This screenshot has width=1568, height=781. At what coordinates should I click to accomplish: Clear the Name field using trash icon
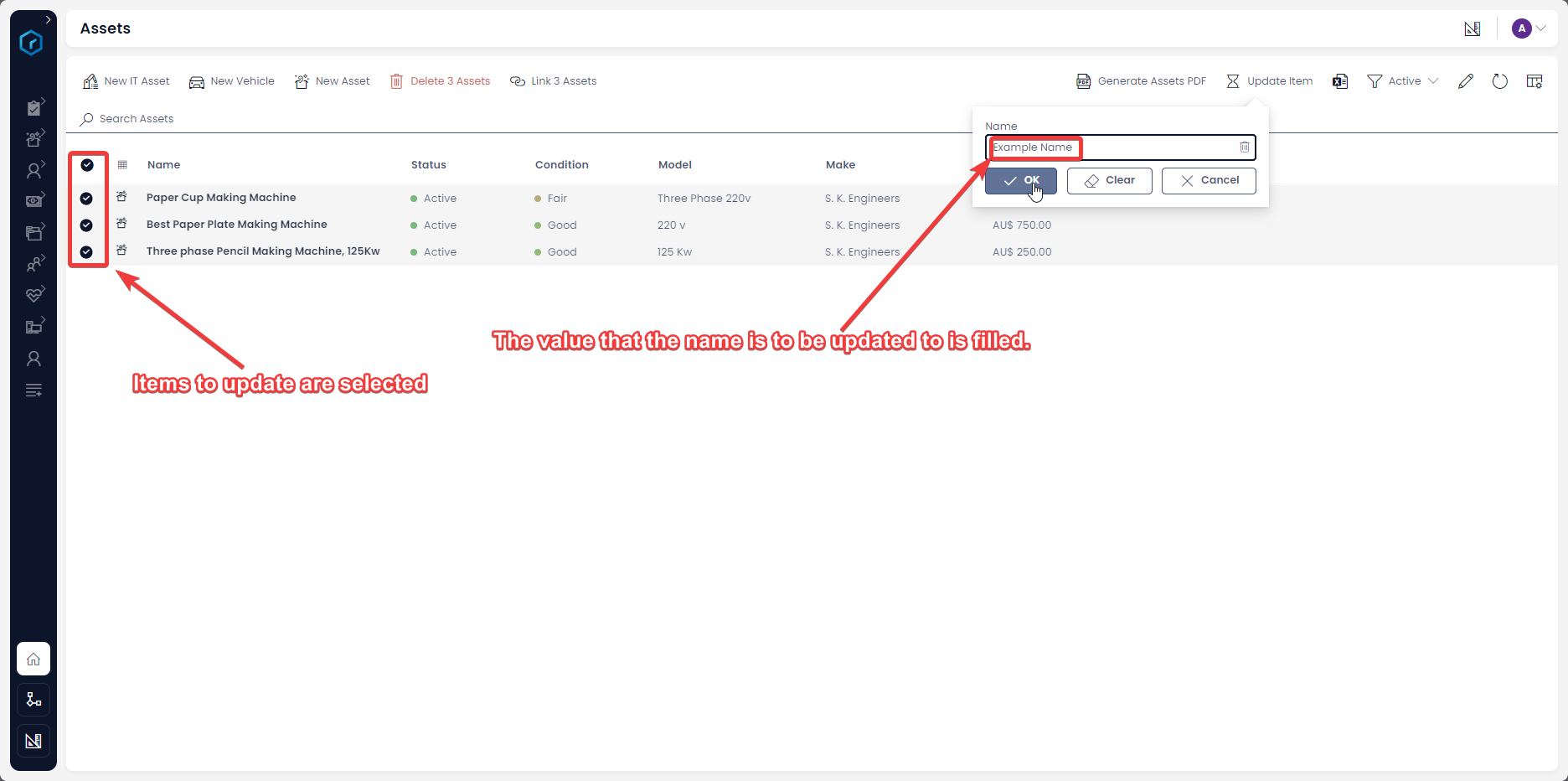tap(1244, 147)
